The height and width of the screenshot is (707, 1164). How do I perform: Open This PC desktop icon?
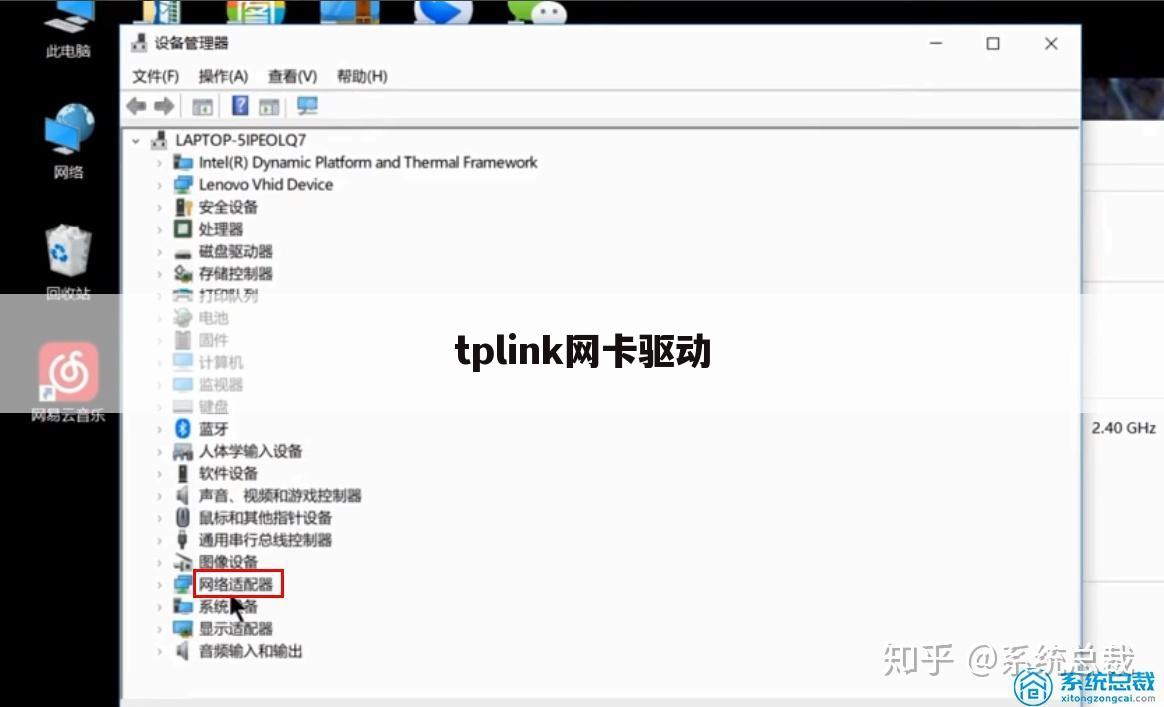tap(68, 30)
